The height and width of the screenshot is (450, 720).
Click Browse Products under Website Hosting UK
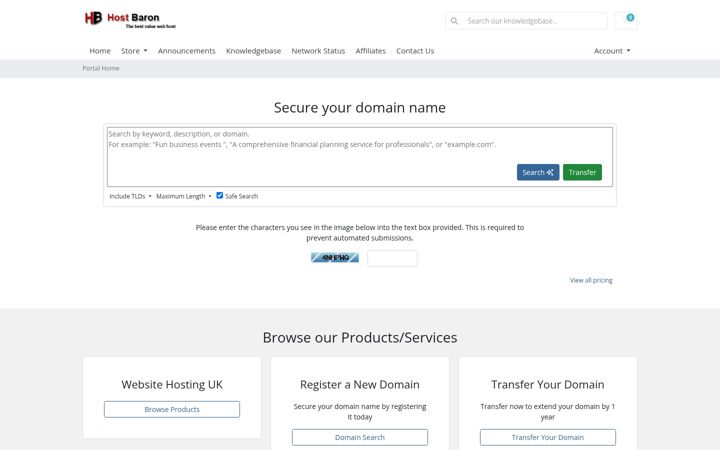172,409
